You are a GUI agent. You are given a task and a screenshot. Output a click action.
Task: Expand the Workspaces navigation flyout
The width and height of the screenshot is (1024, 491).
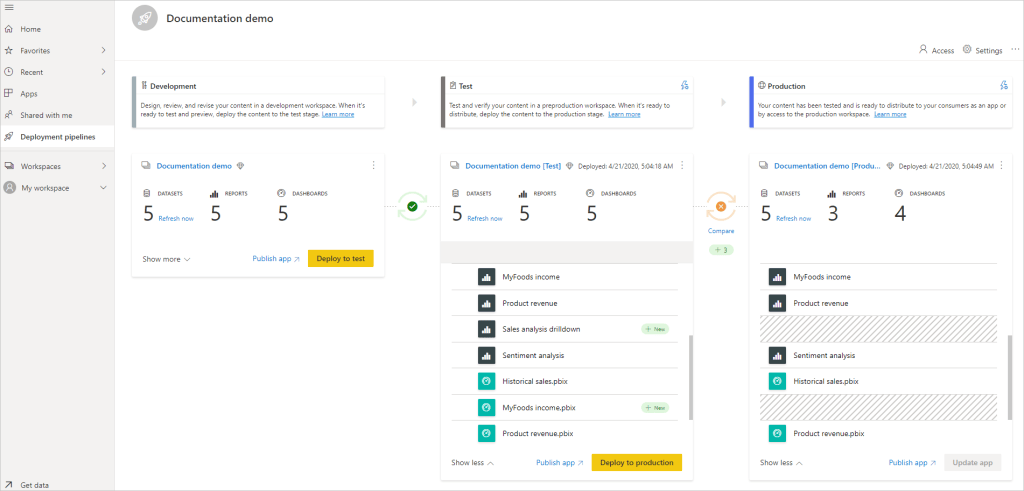tap(103, 166)
